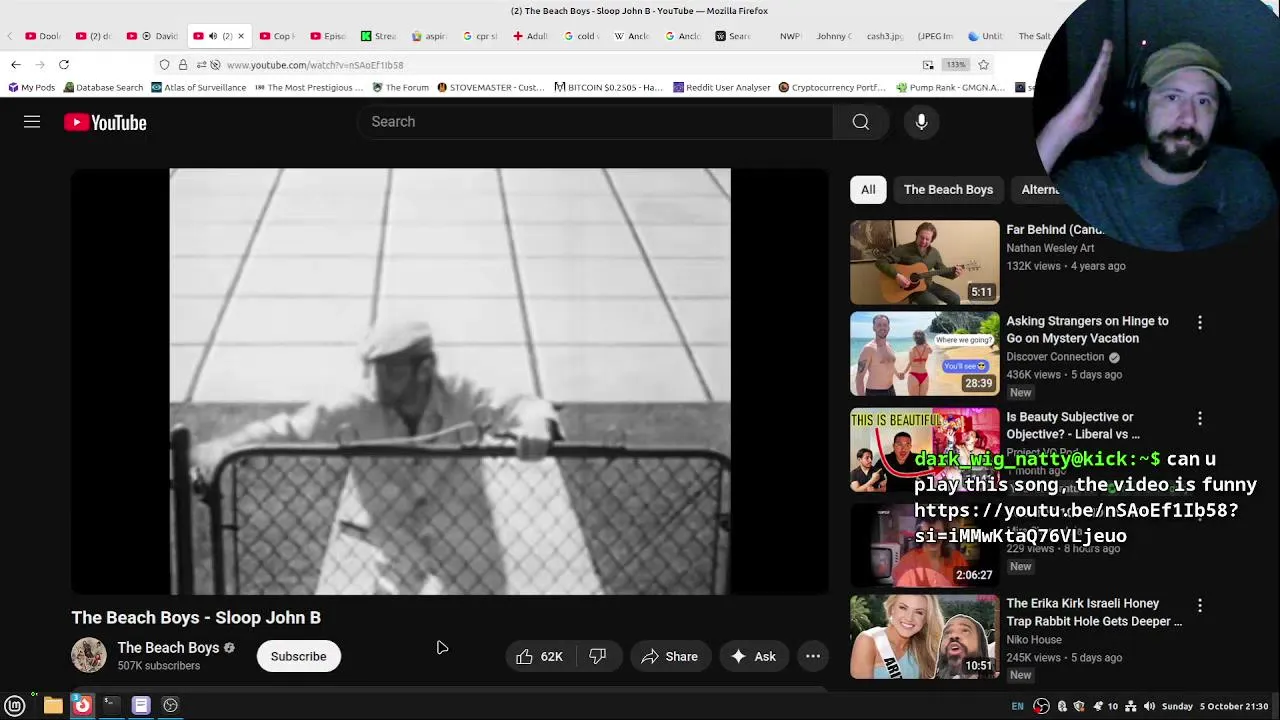Reload the page in Firefox

point(63,64)
